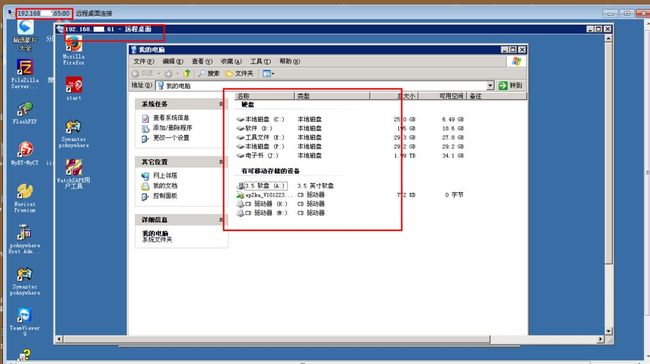650x364 pixels.
Task: Open 网上邻居 link
Action: [160, 176]
